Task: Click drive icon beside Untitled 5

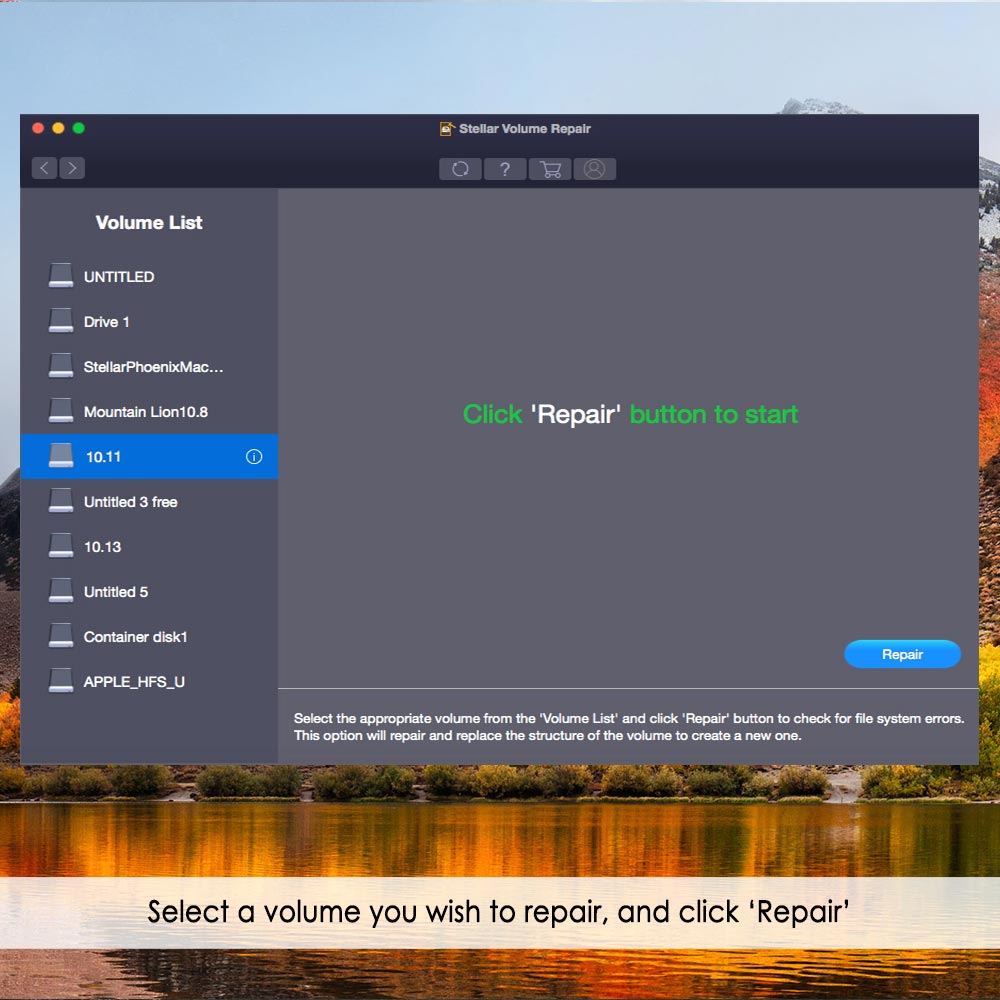Action: click(61, 591)
